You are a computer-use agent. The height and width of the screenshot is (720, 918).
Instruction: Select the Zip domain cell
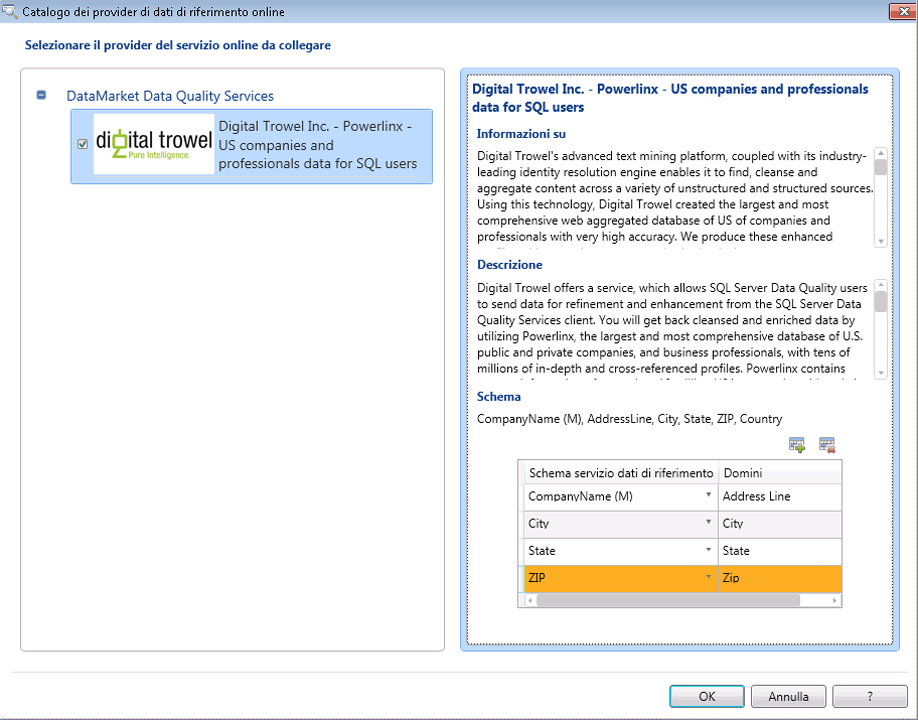click(x=778, y=578)
